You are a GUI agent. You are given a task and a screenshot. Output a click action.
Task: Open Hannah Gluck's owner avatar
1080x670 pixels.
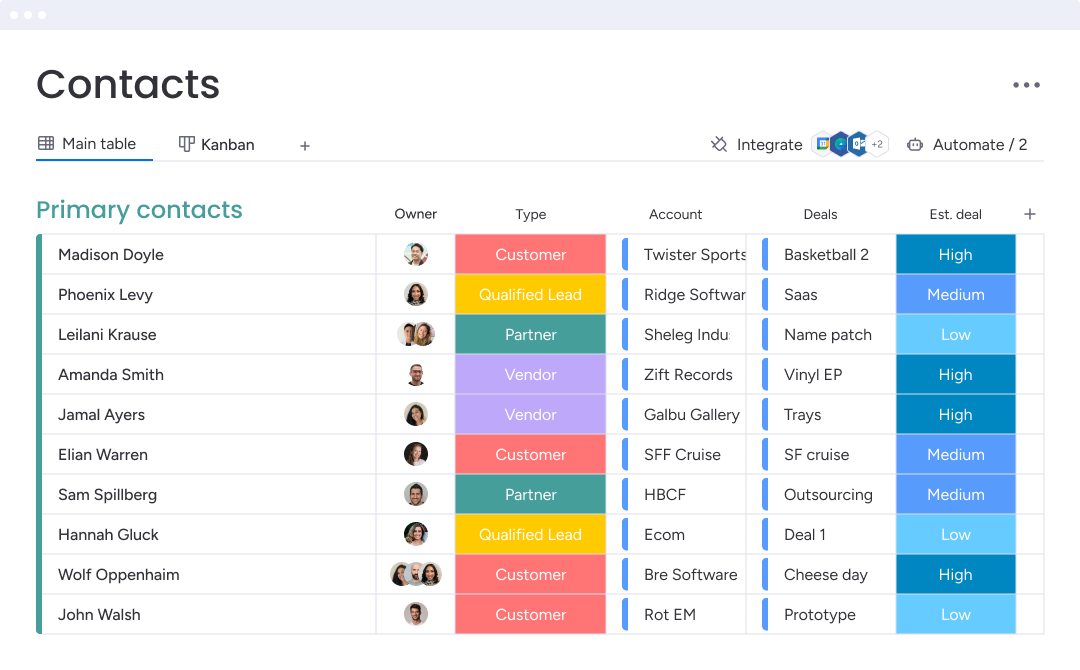415,534
